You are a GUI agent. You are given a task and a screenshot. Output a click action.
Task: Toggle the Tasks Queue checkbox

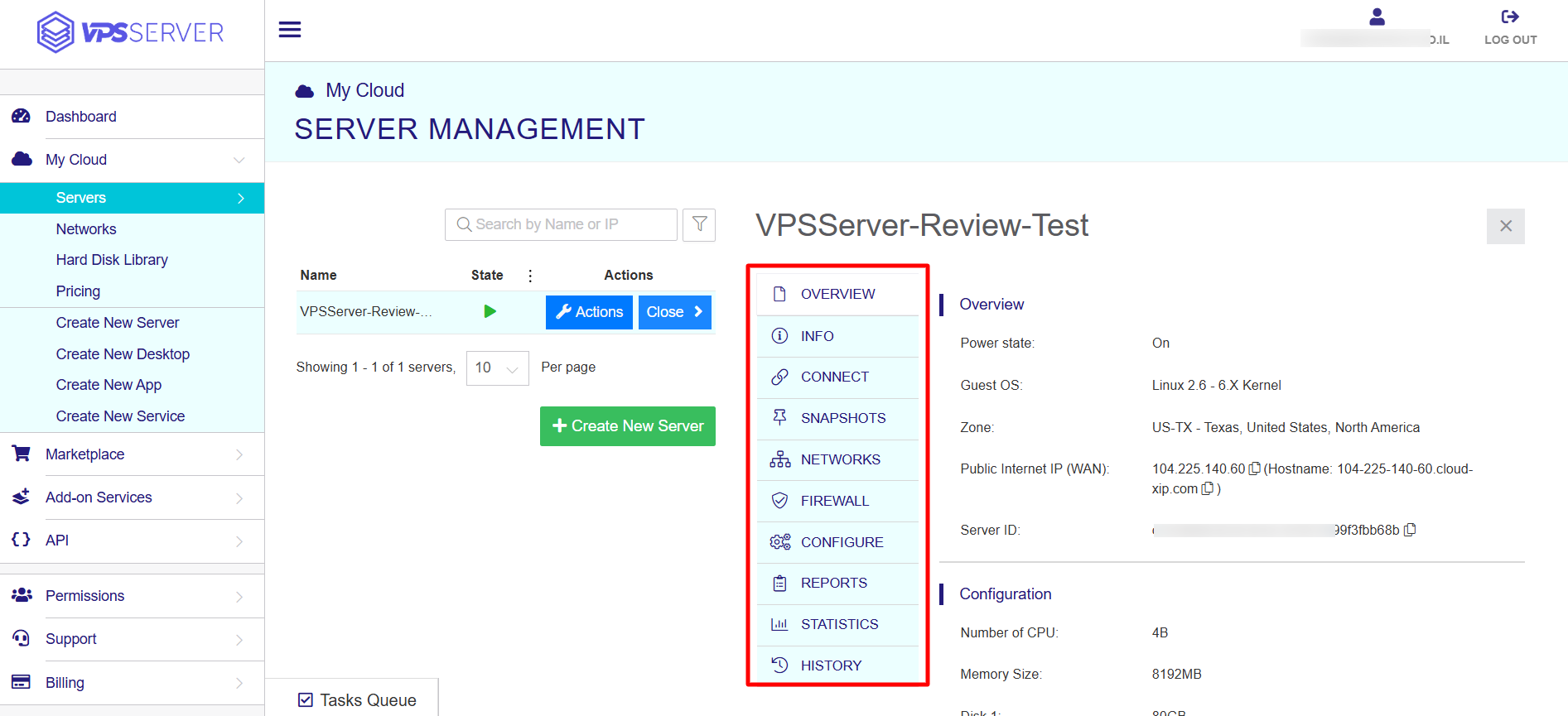click(306, 700)
